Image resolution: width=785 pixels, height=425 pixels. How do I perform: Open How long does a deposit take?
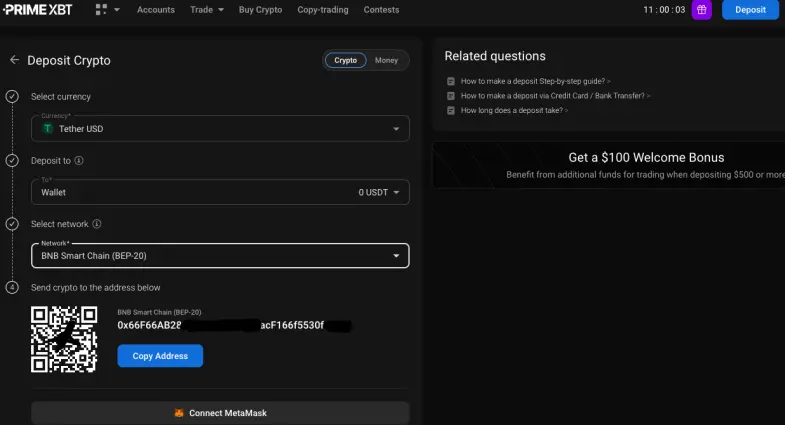coord(514,110)
